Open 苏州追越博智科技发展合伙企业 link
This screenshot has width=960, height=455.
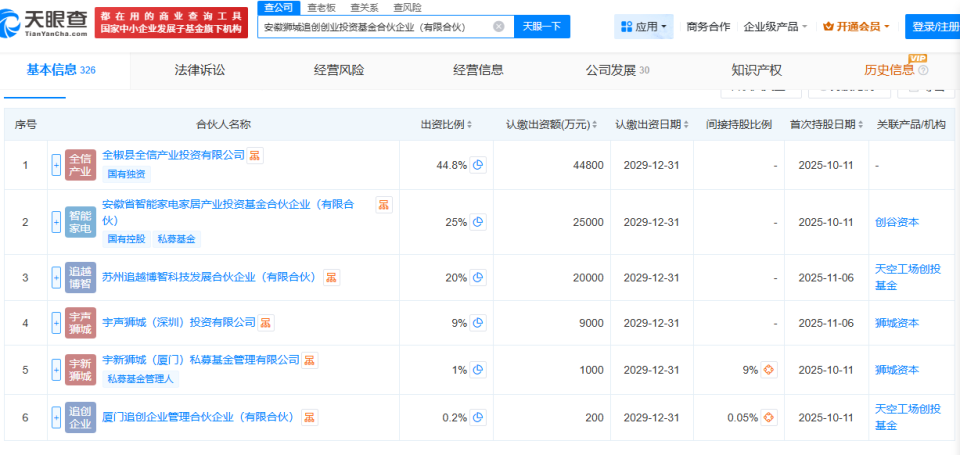[x=209, y=277]
